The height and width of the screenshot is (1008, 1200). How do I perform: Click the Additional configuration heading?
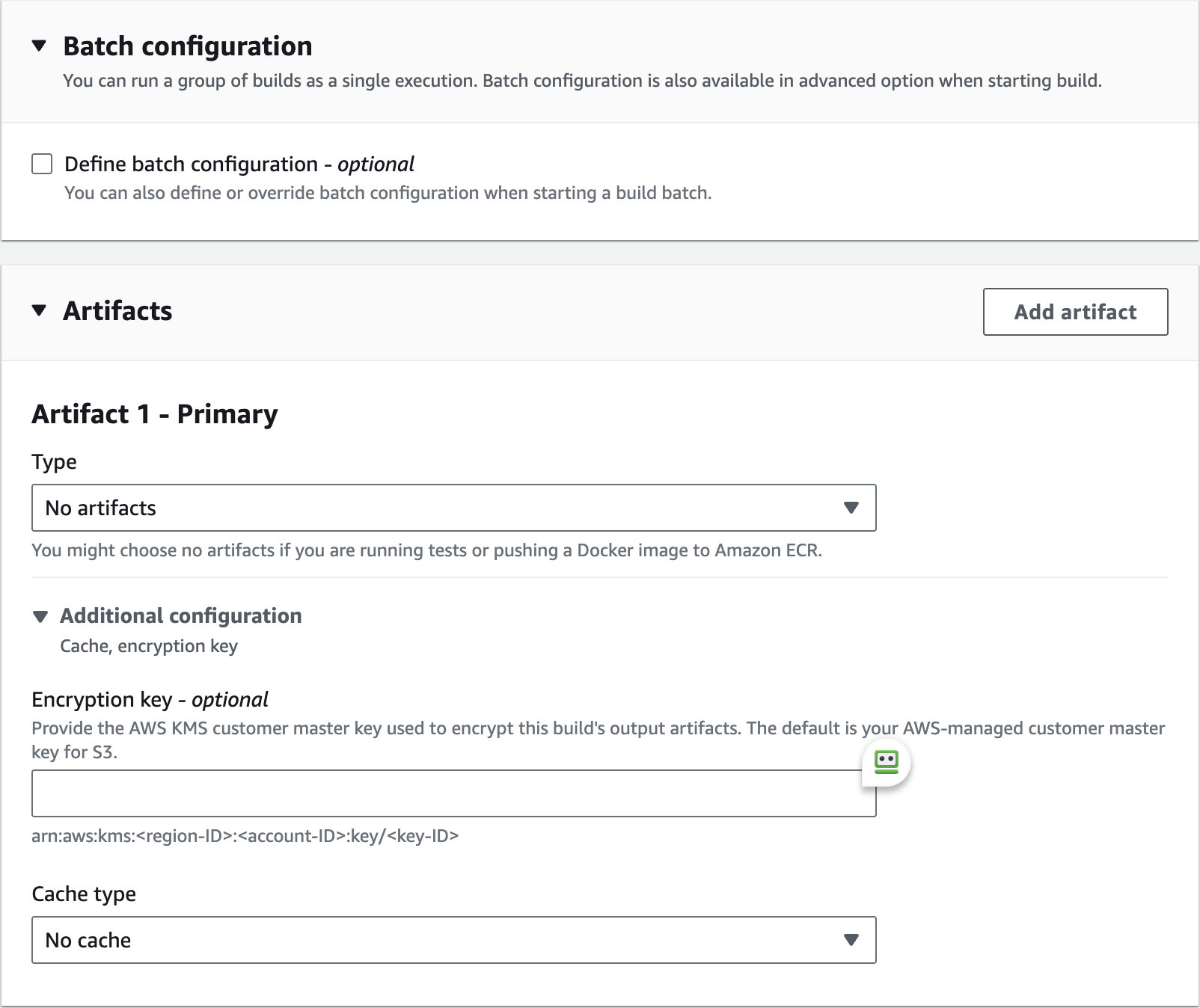(181, 616)
